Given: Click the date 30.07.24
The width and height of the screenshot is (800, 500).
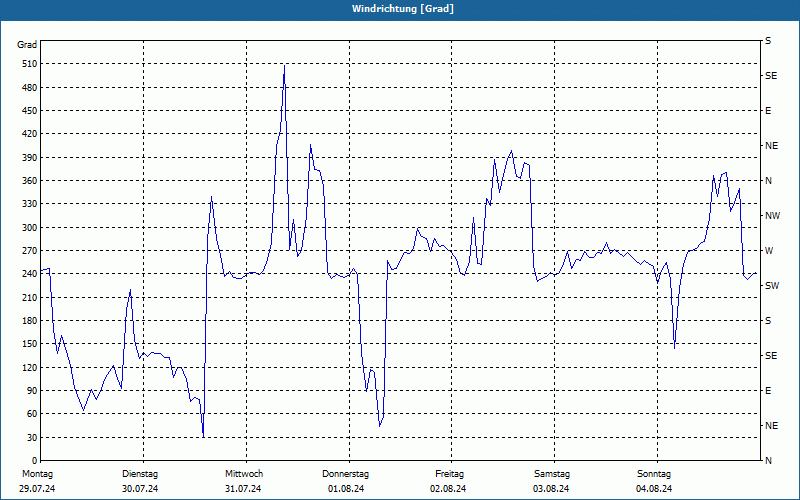Looking at the screenshot, I should pos(140,489).
